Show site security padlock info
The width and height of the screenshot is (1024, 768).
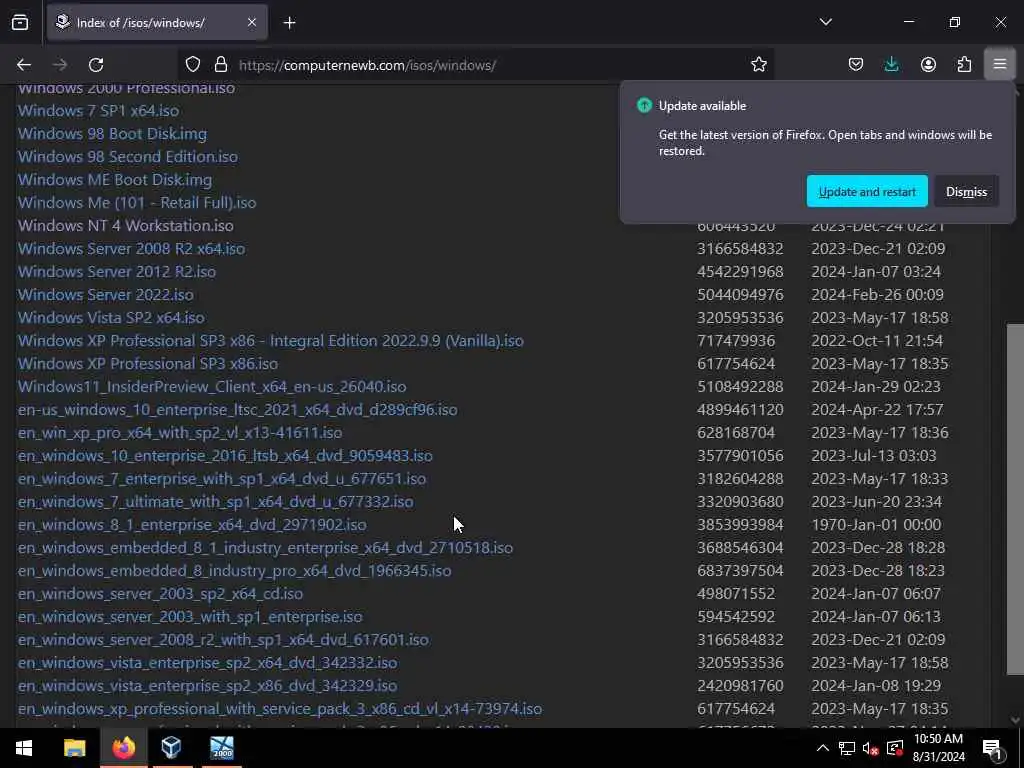221,65
